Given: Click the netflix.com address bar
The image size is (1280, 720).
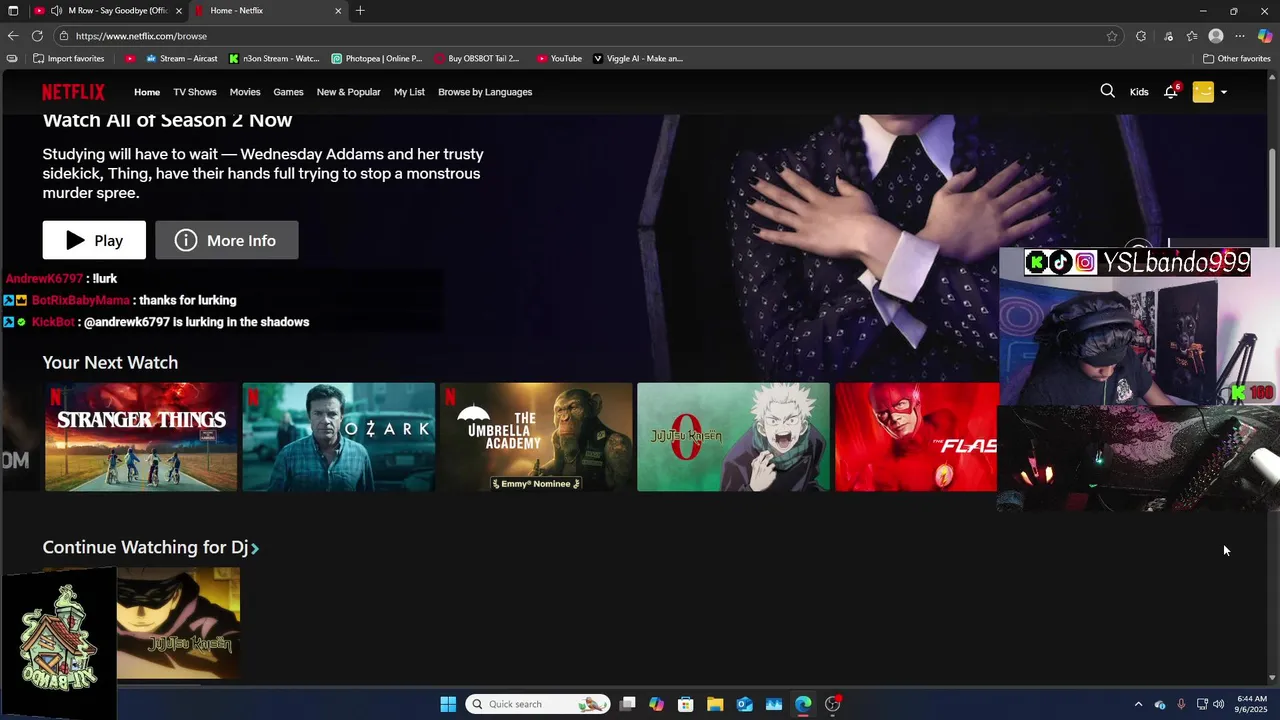Looking at the screenshot, I should (590, 36).
